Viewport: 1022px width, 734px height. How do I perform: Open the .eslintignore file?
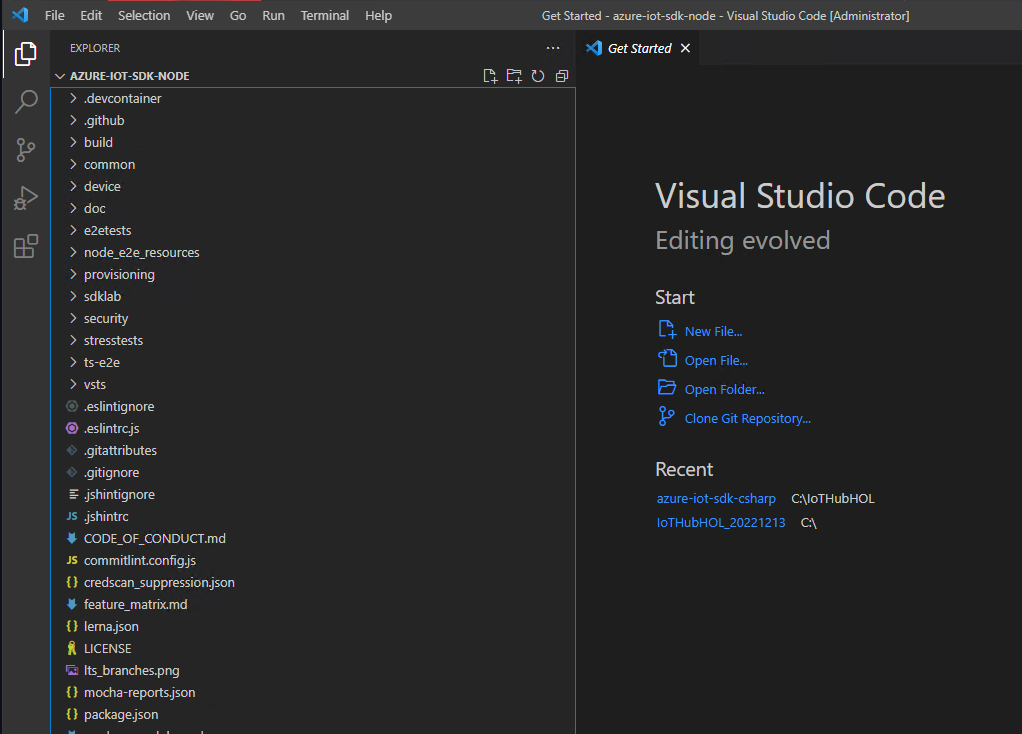click(x=314, y=407)
